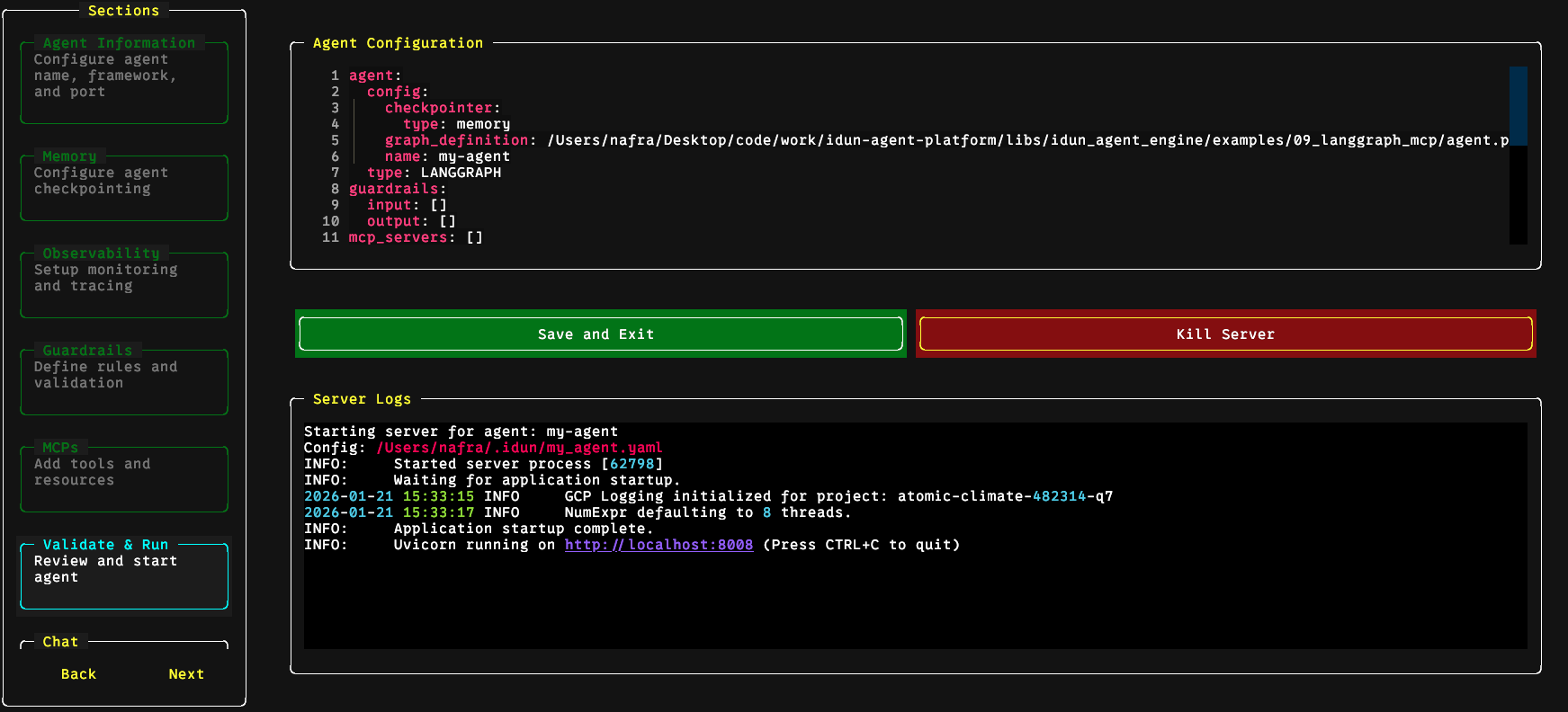1568x712 pixels.
Task: Click the Next button
Action: click(x=186, y=674)
